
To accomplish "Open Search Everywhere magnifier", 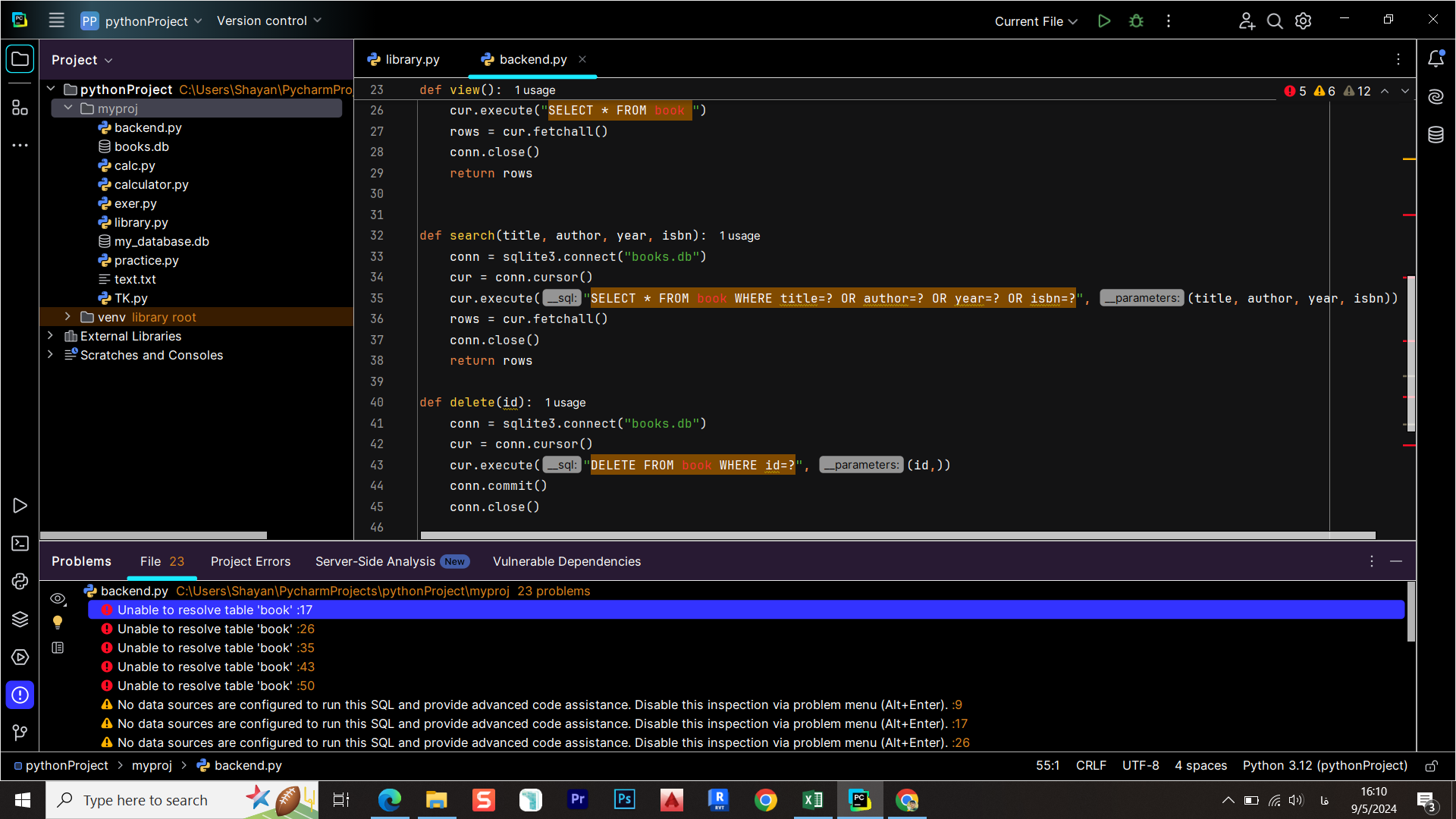I will pos(1275,21).
